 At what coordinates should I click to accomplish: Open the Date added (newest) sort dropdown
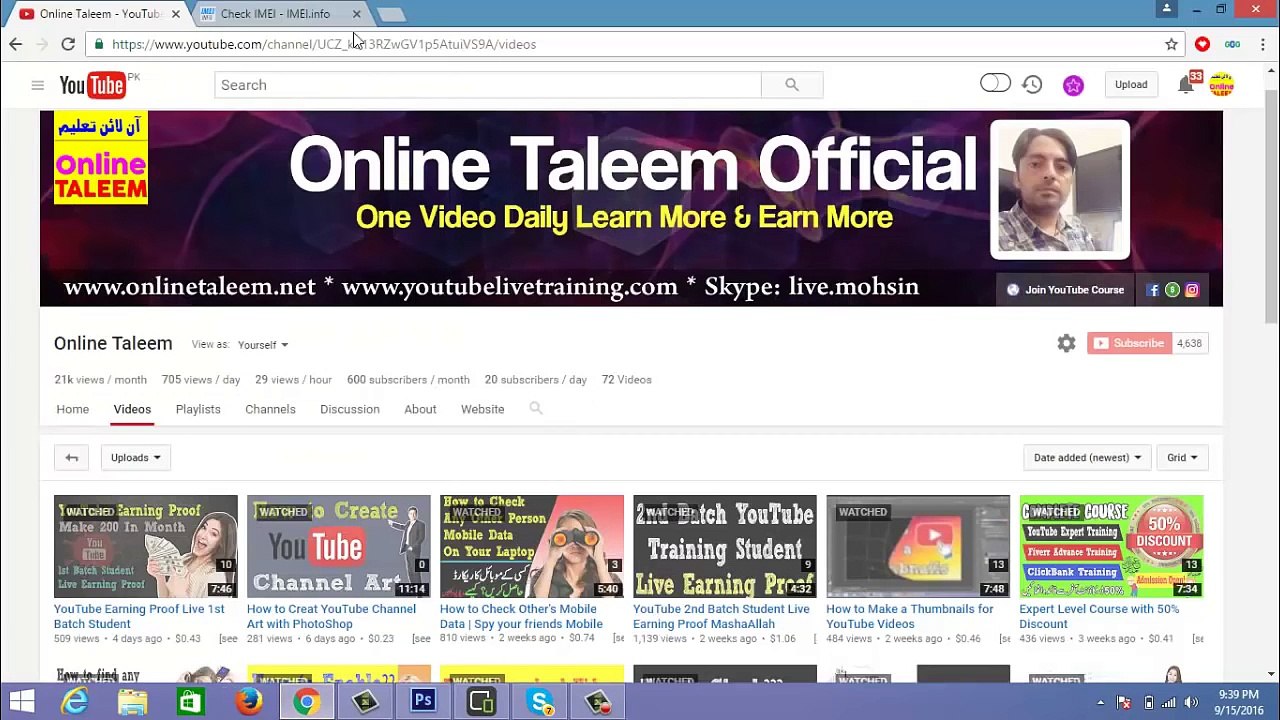point(1087,458)
